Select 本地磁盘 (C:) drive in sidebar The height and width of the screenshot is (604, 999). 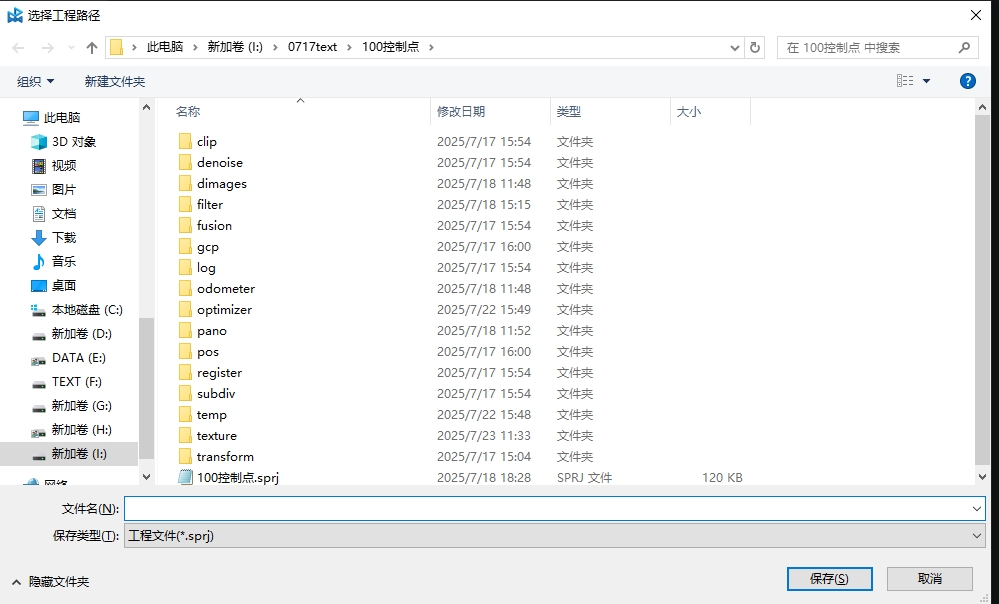pyautogui.click(x=86, y=310)
